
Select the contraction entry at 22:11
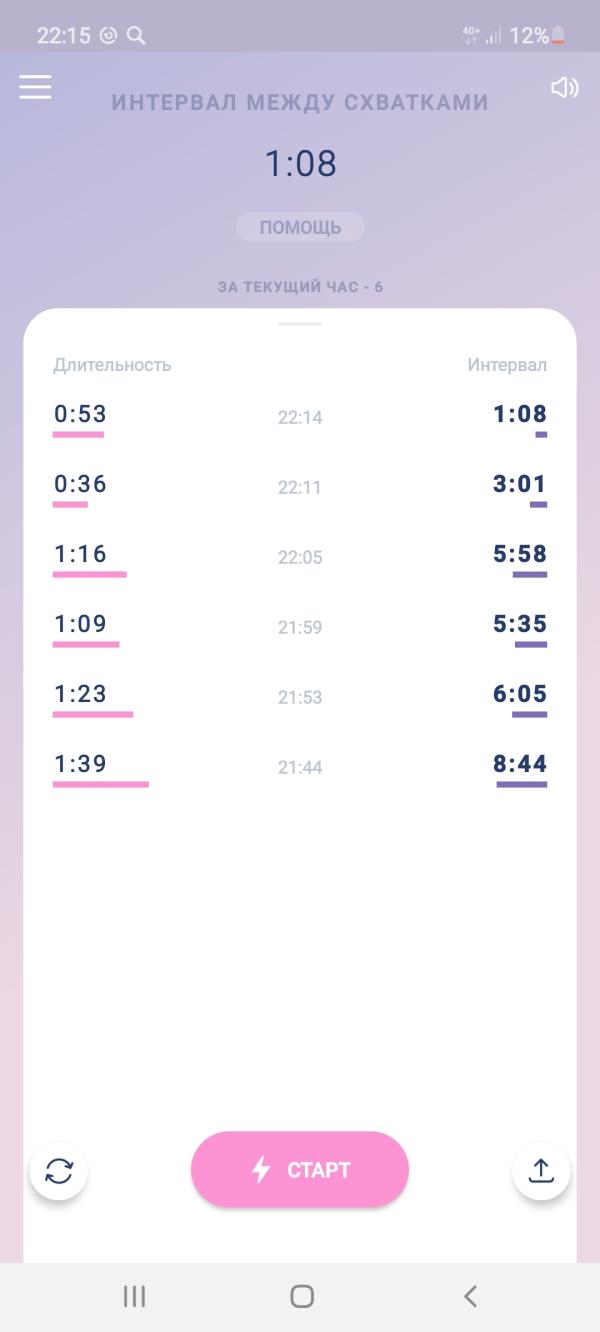[x=300, y=487]
